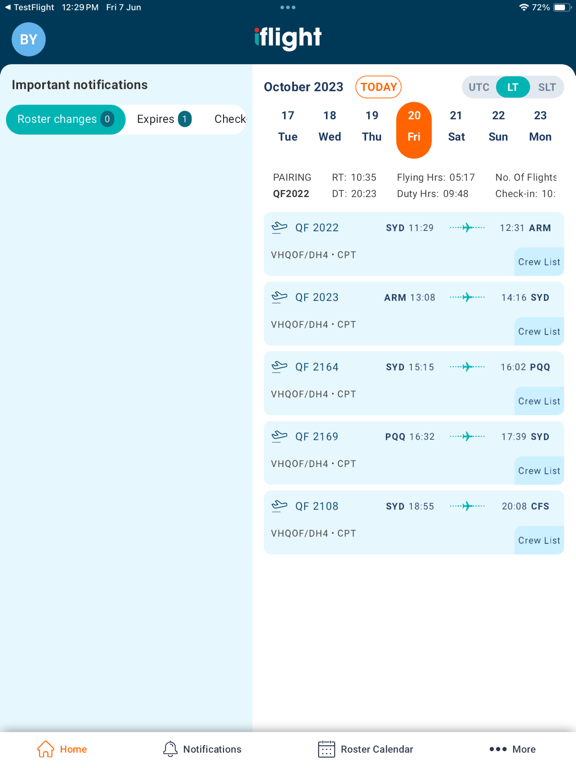The width and height of the screenshot is (576, 768).
Task: Open the Home tab label
Action: [x=73, y=749]
